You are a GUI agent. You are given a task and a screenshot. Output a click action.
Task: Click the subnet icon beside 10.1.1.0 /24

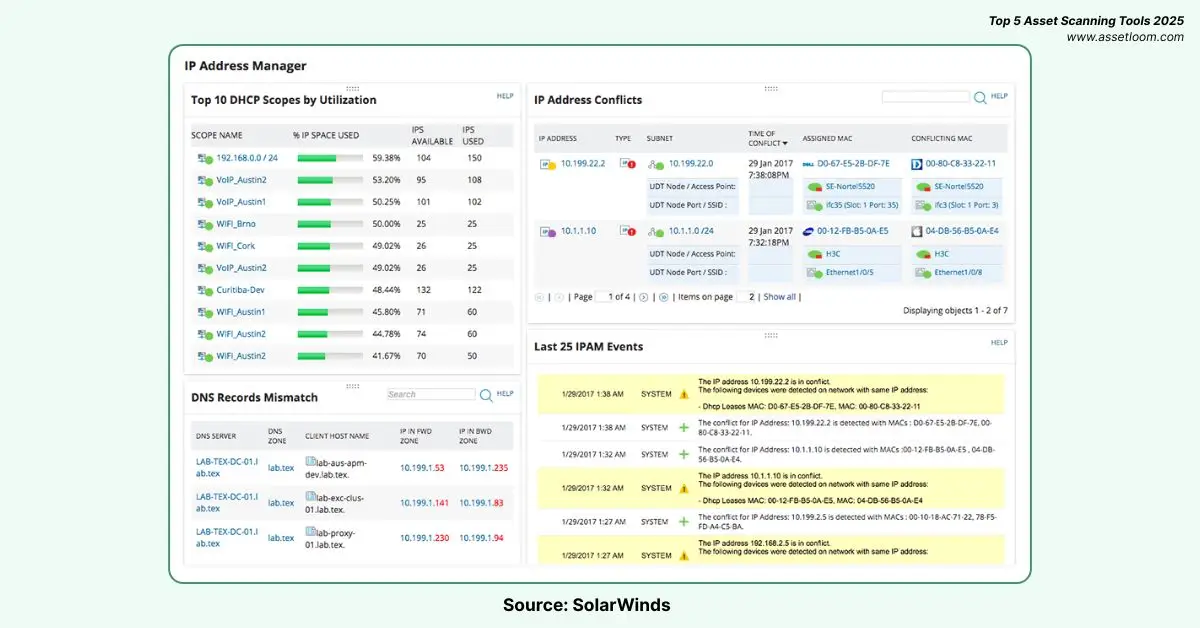point(656,231)
